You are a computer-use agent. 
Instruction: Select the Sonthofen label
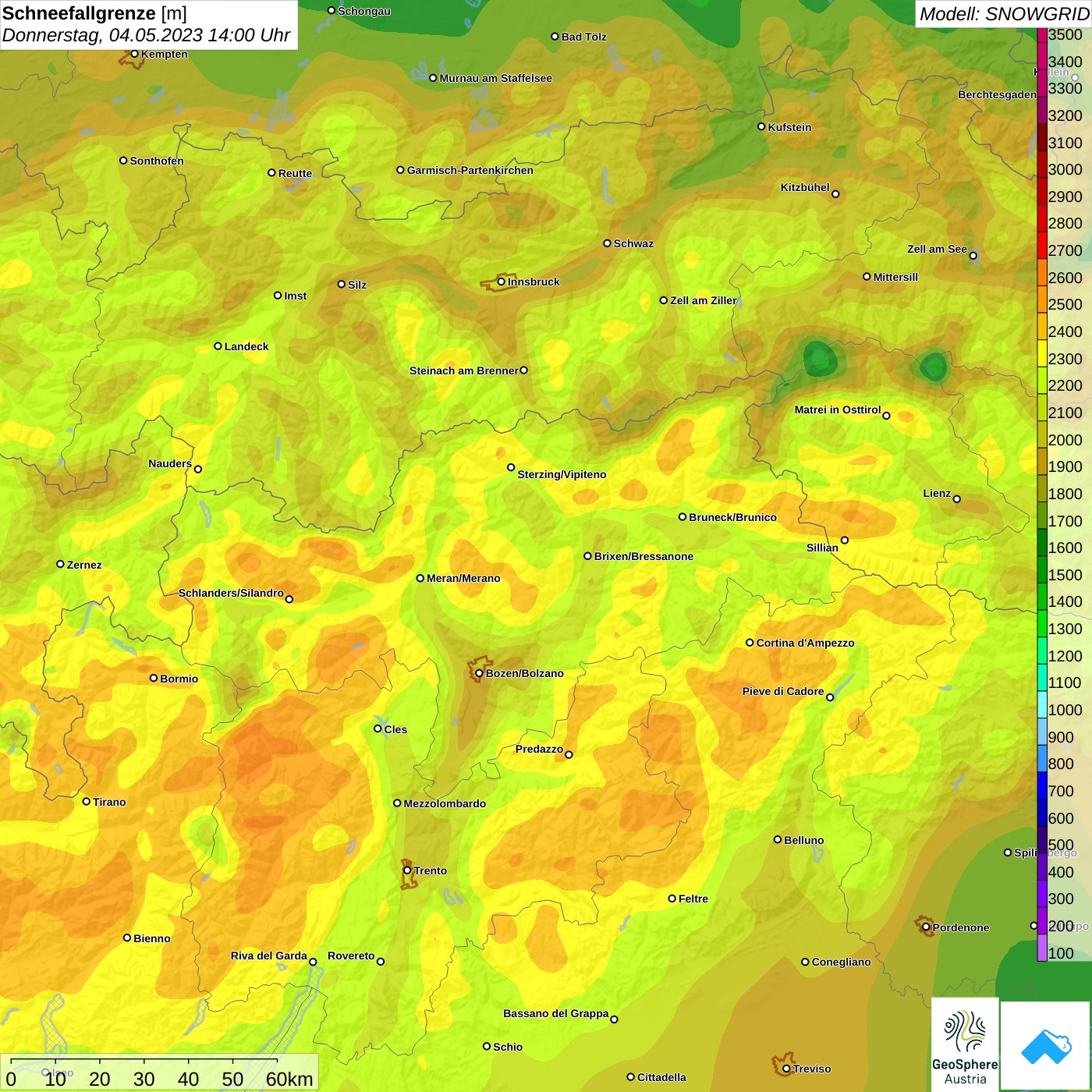click(157, 161)
